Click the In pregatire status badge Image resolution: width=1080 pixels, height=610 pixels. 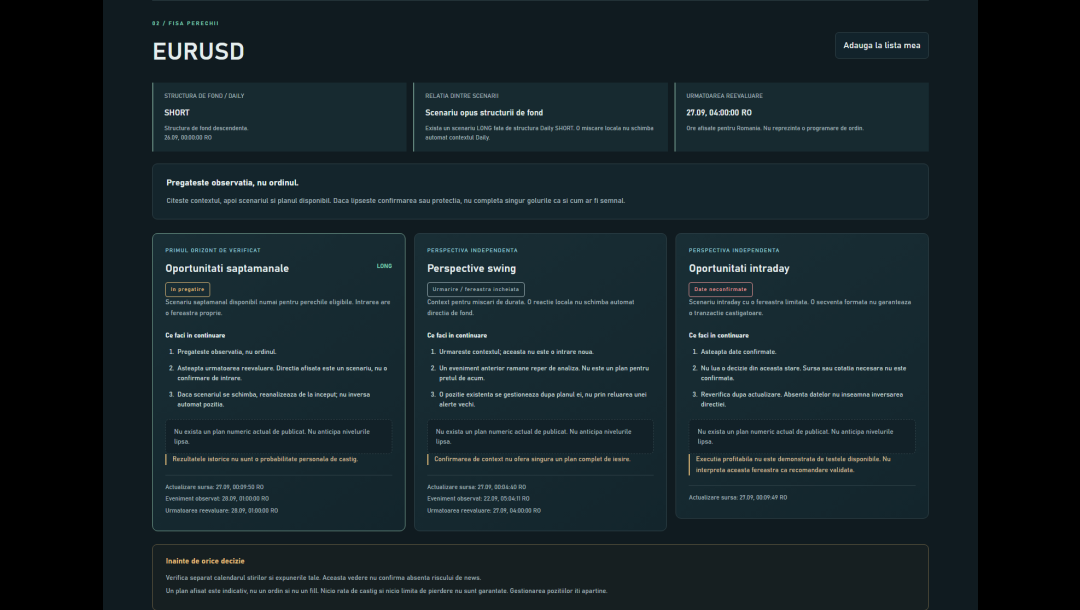tap(187, 289)
